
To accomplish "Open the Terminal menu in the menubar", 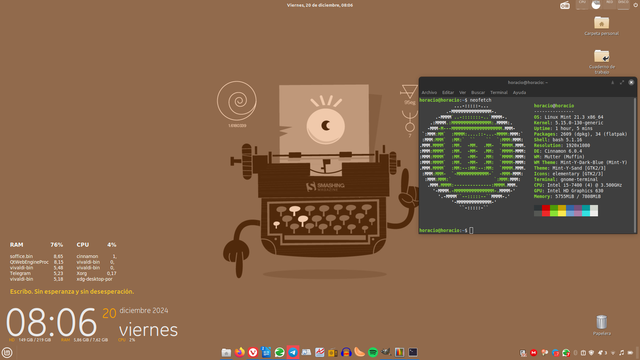I will point(499,93).
